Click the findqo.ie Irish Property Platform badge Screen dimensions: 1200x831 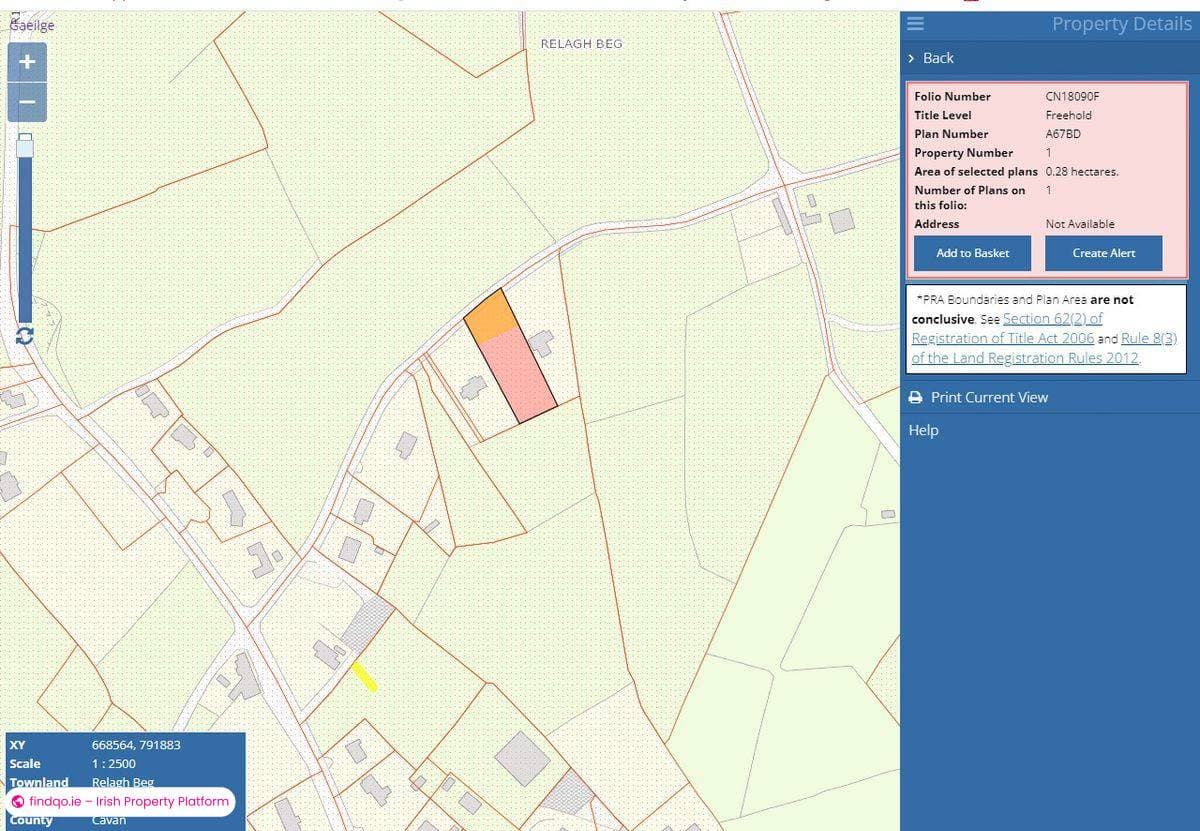pos(120,801)
